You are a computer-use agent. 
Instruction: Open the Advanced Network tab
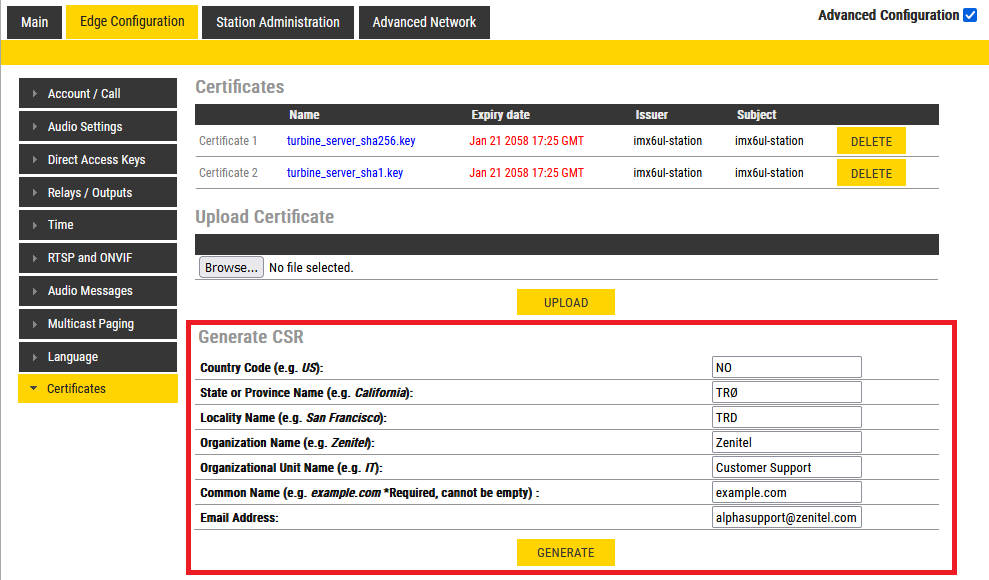coord(424,22)
